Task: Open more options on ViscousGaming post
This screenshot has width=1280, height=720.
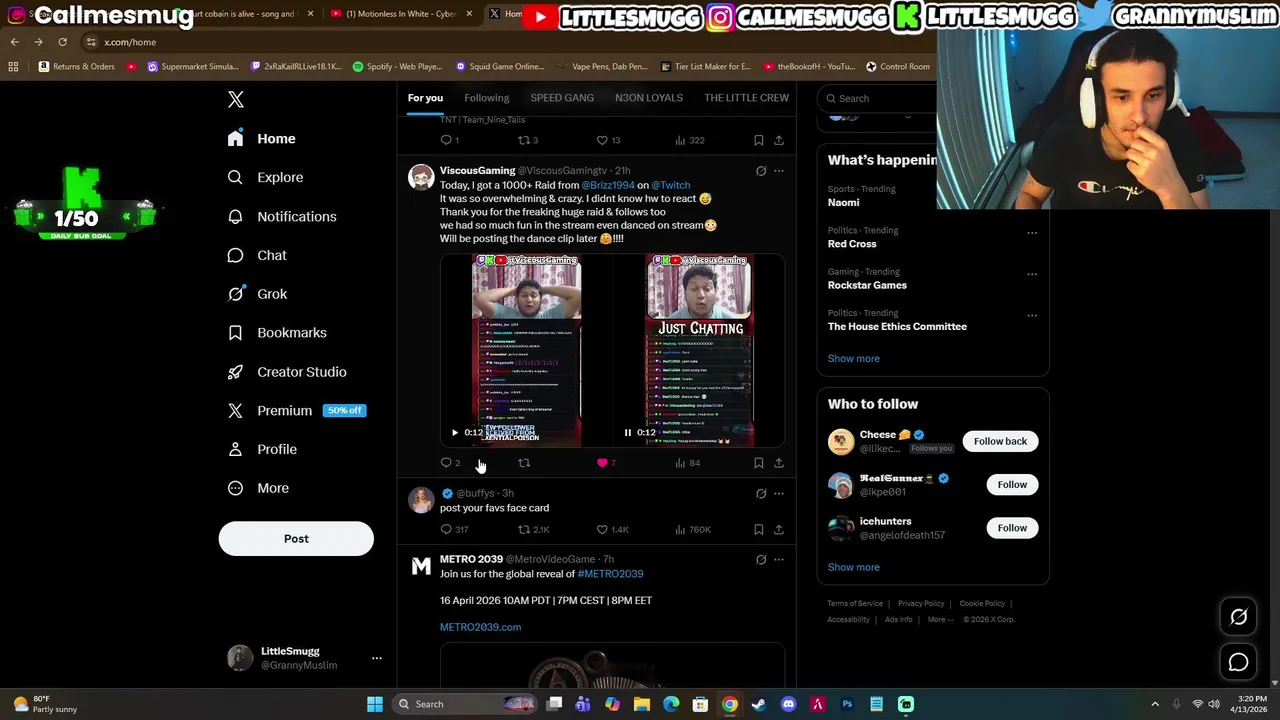Action: tap(779, 171)
